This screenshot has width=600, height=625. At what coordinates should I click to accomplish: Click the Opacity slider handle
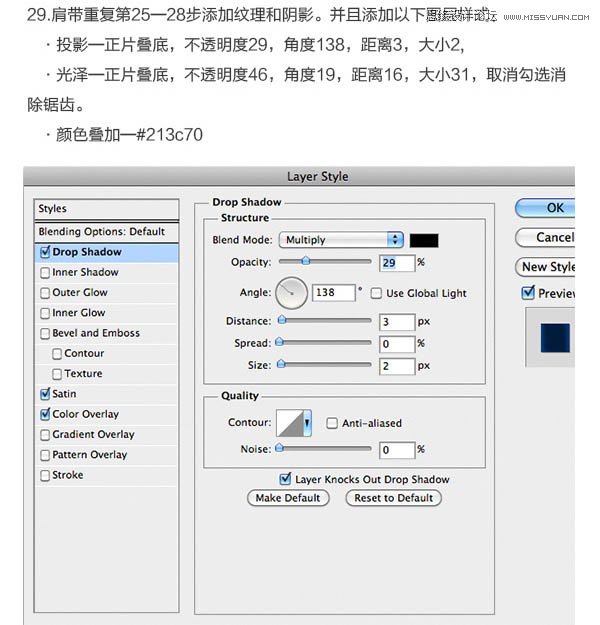306,261
